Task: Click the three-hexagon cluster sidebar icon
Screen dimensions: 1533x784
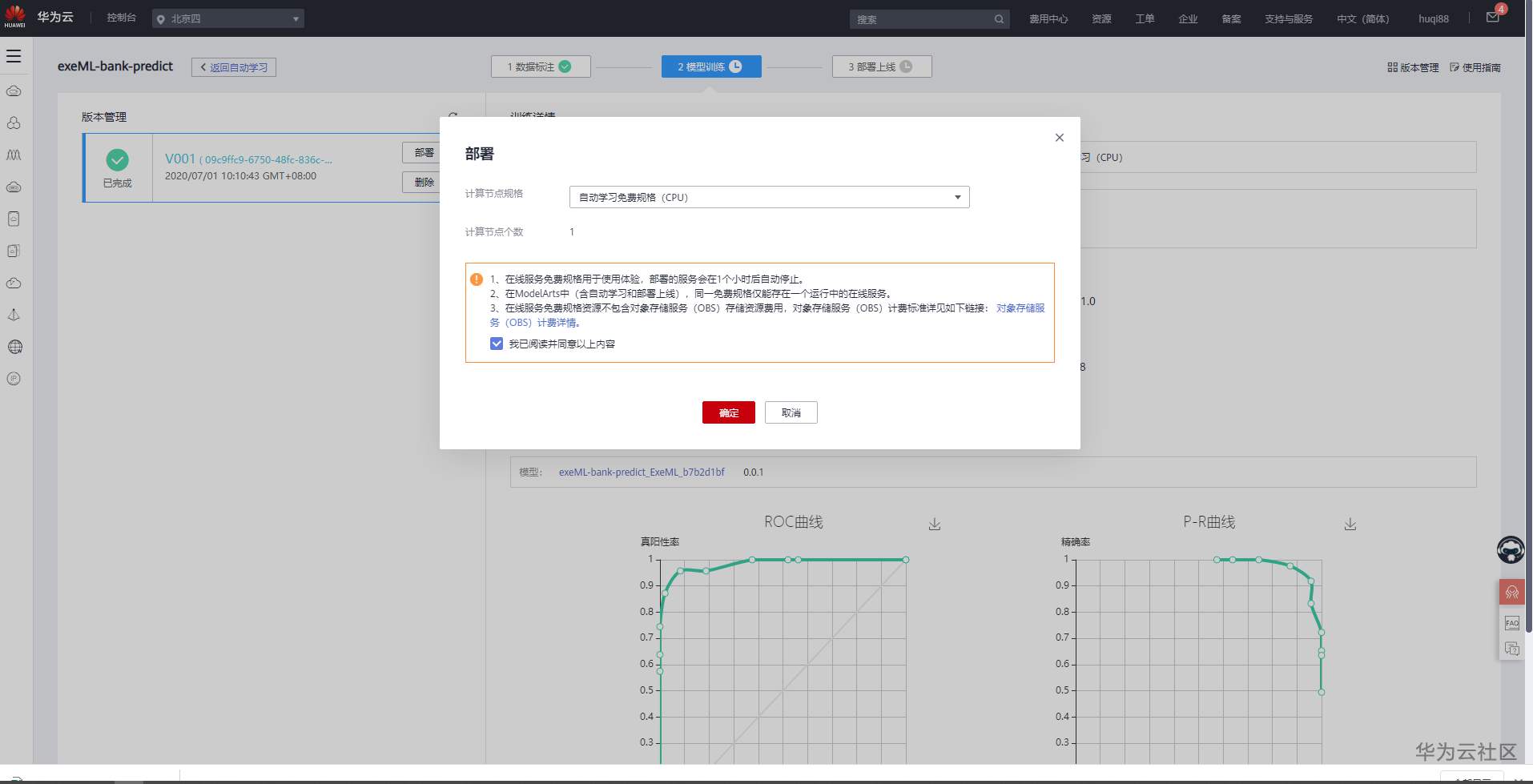Action: point(14,123)
